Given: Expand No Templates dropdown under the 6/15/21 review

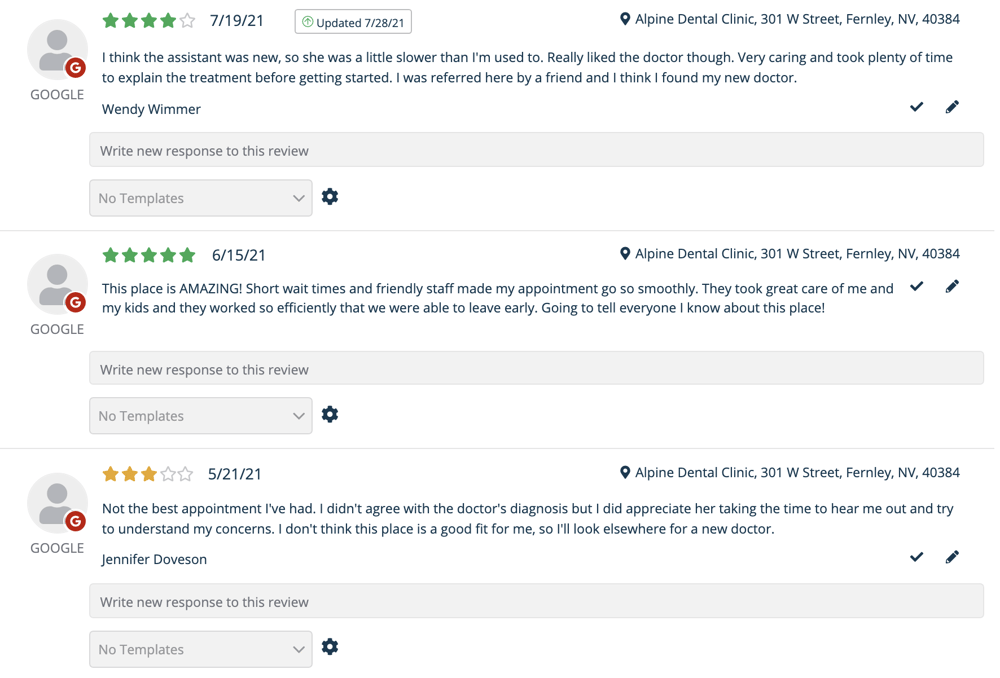Looking at the screenshot, I should pos(201,416).
